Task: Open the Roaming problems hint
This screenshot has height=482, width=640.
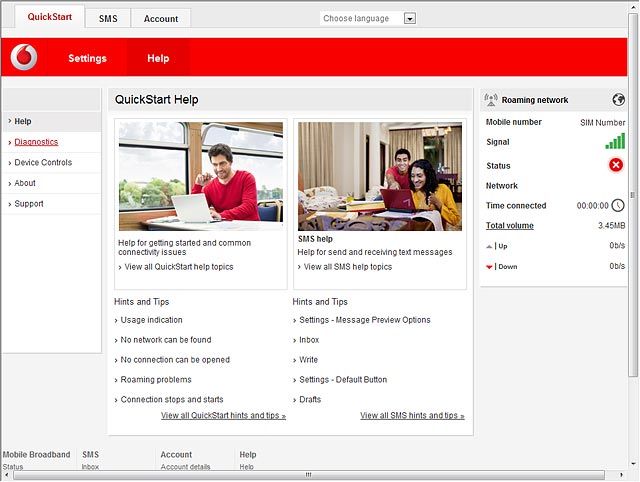Action: 156,380
